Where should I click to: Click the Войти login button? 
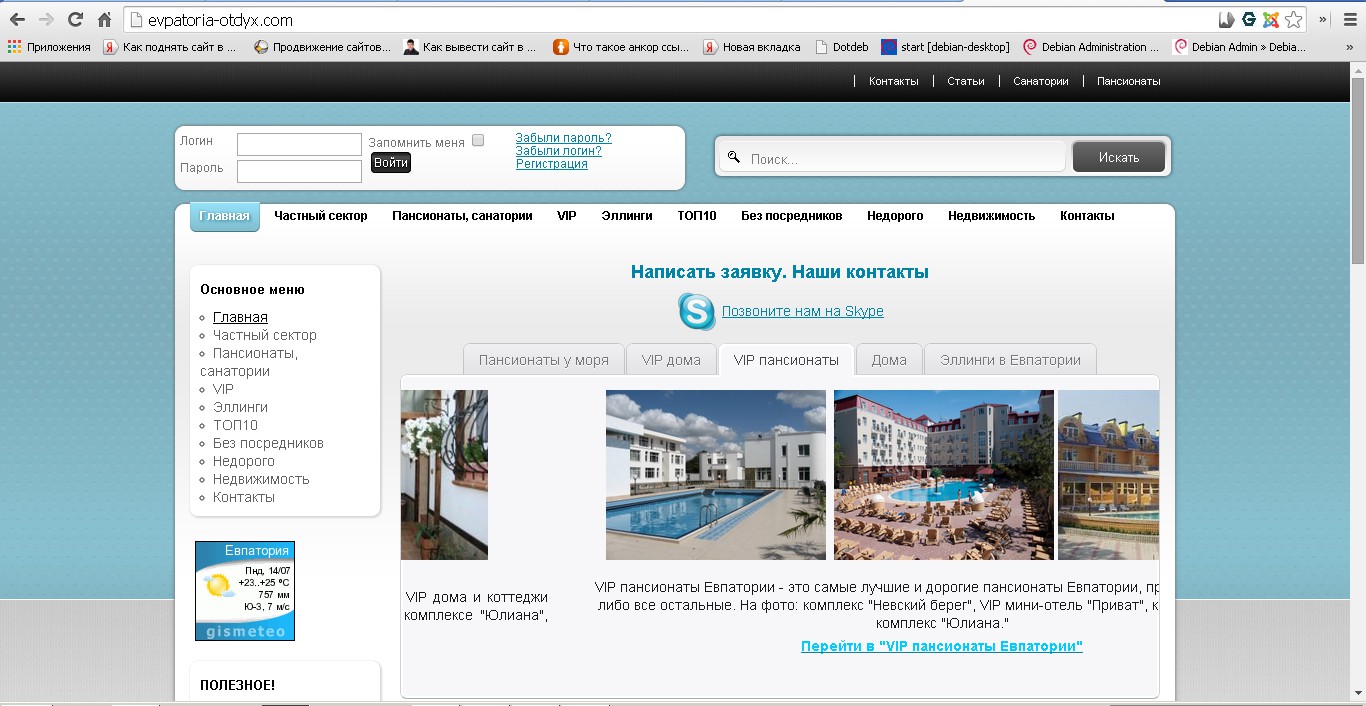pos(391,163)
